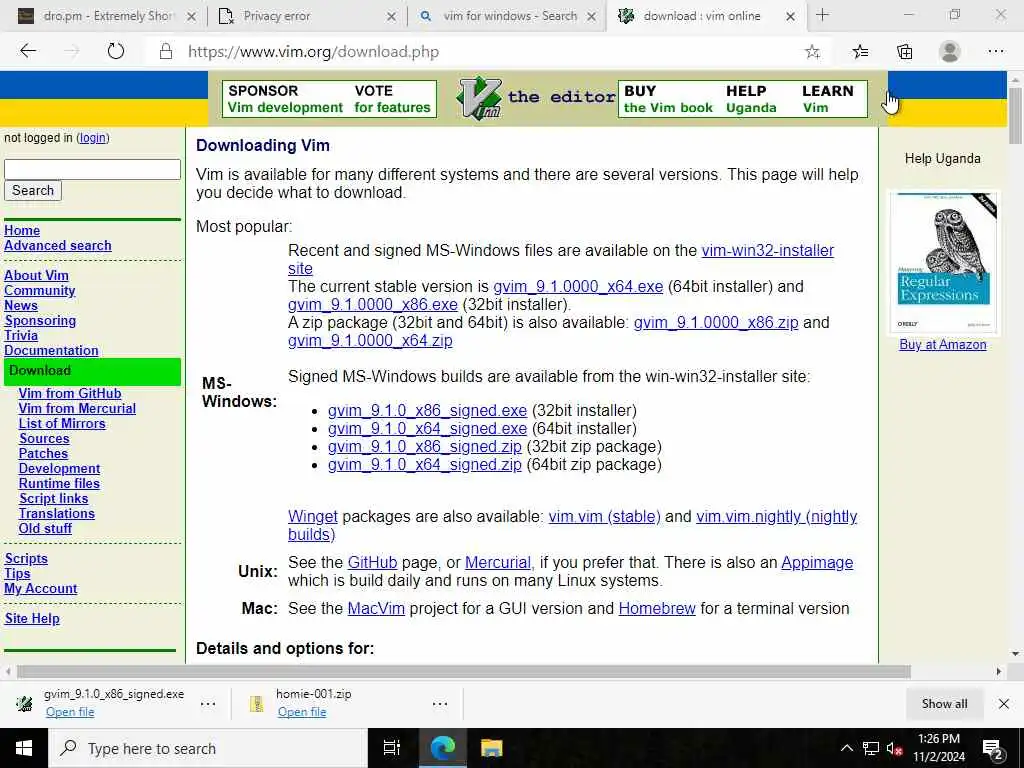Click Show all downloads button
The image size is (1024, 768).
[x=944, y=704]
